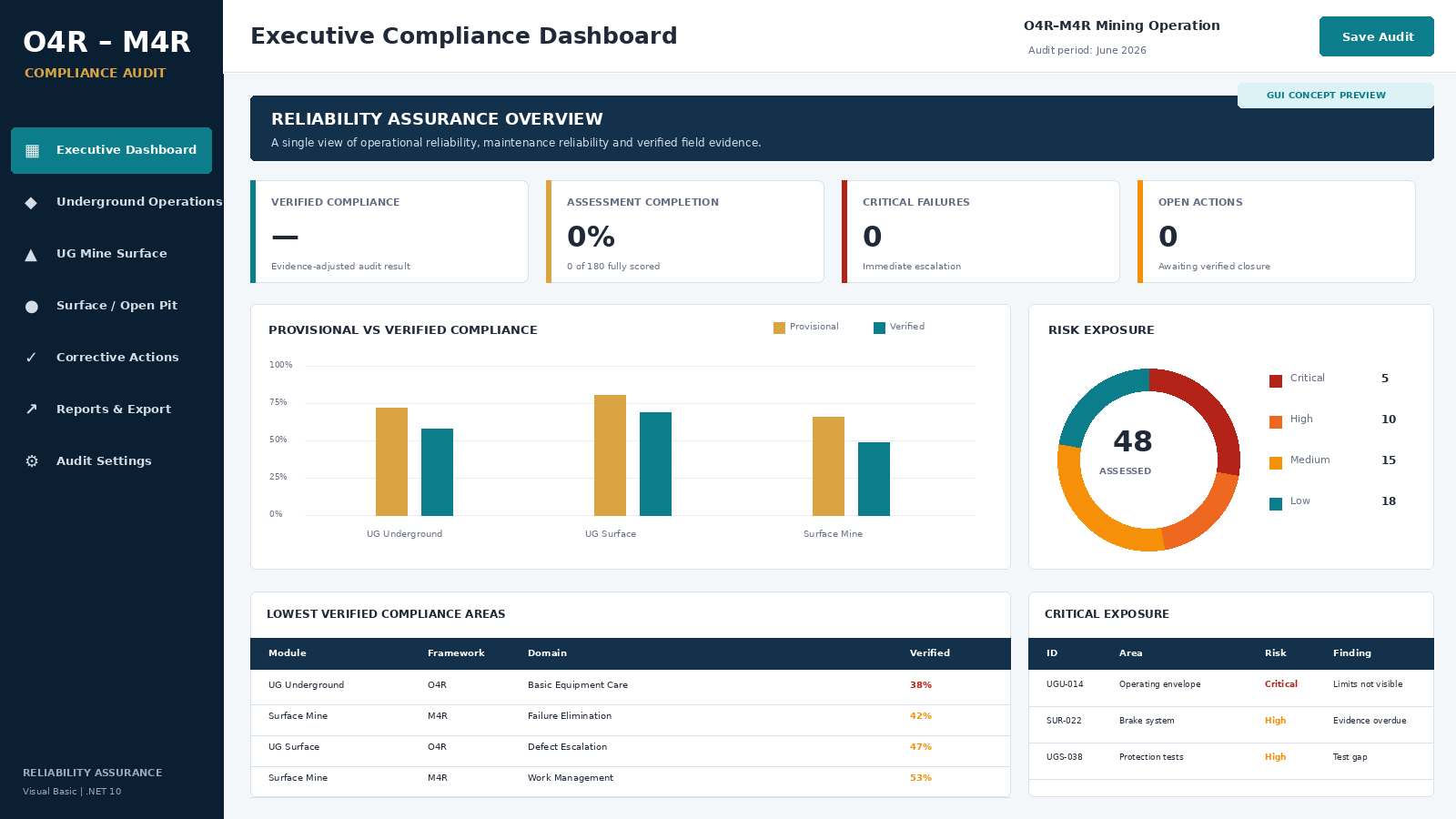This screenshot has width=1456, height=819.
Task: Select the Basic Equipment Care domain cell
Action: pos(578,685)
